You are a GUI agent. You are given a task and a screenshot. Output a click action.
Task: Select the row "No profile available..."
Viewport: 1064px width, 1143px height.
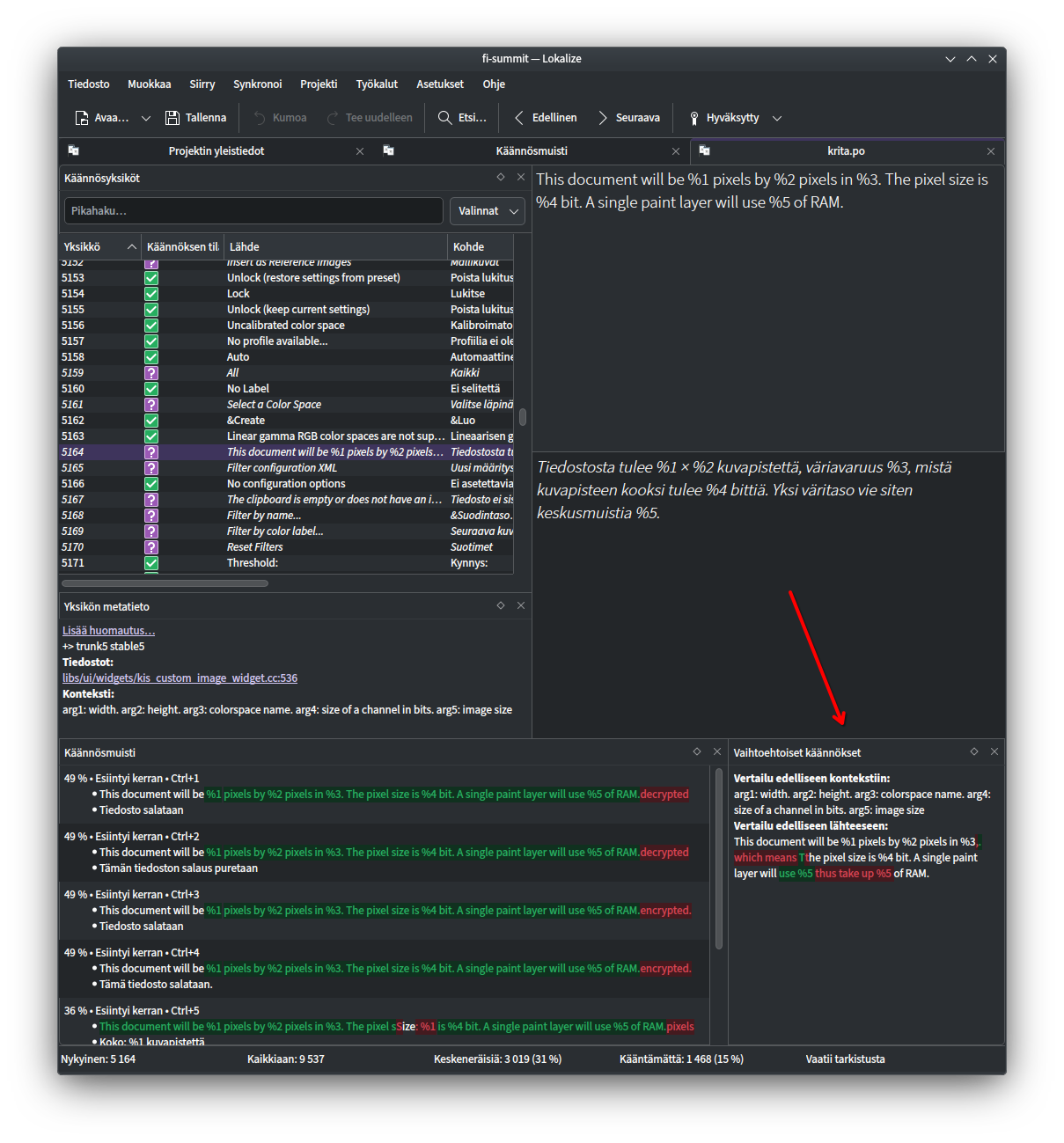point(287,341)
